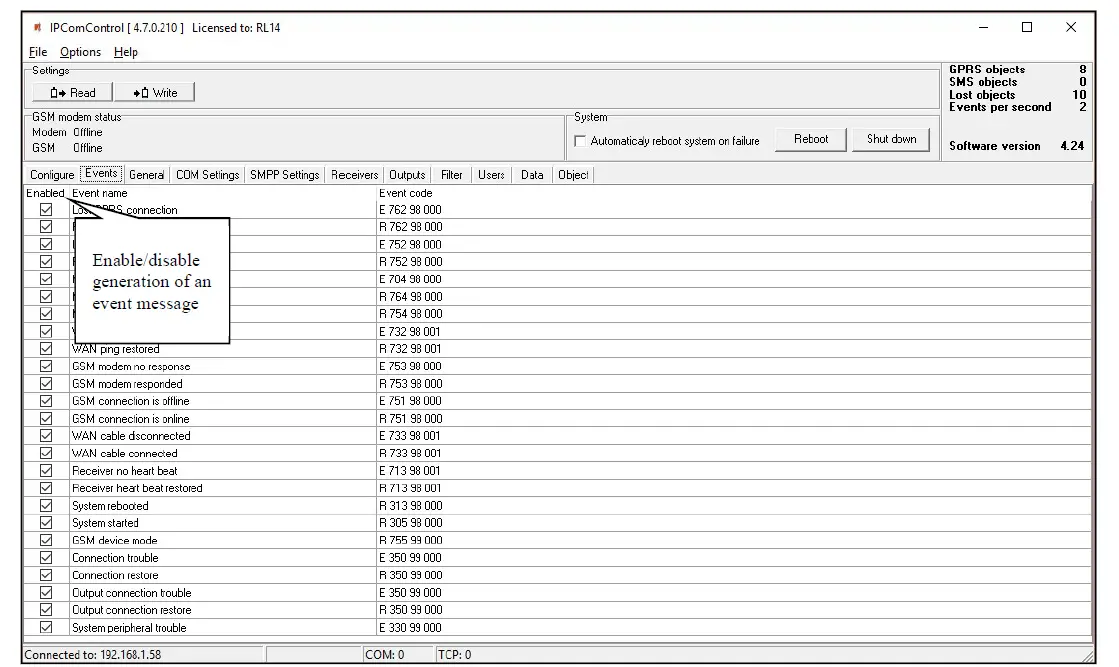Uncheck GSM connection is offline event
Screen dimensions: 1119x667
(x=46, y=401)
